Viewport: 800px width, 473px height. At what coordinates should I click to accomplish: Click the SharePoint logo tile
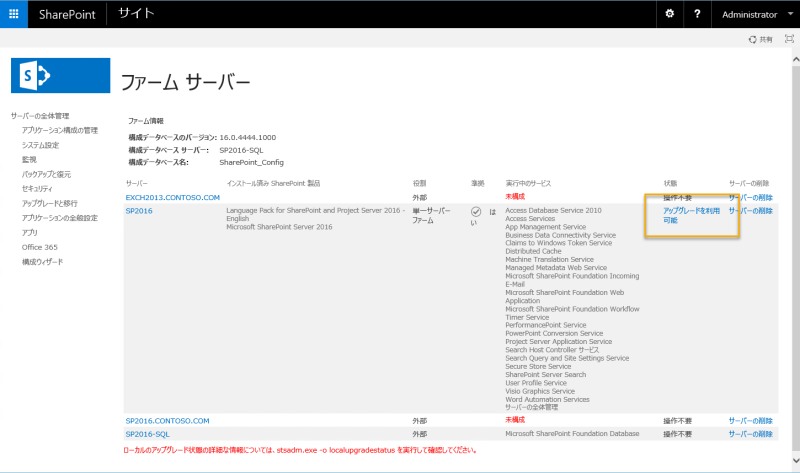point(61,76)
